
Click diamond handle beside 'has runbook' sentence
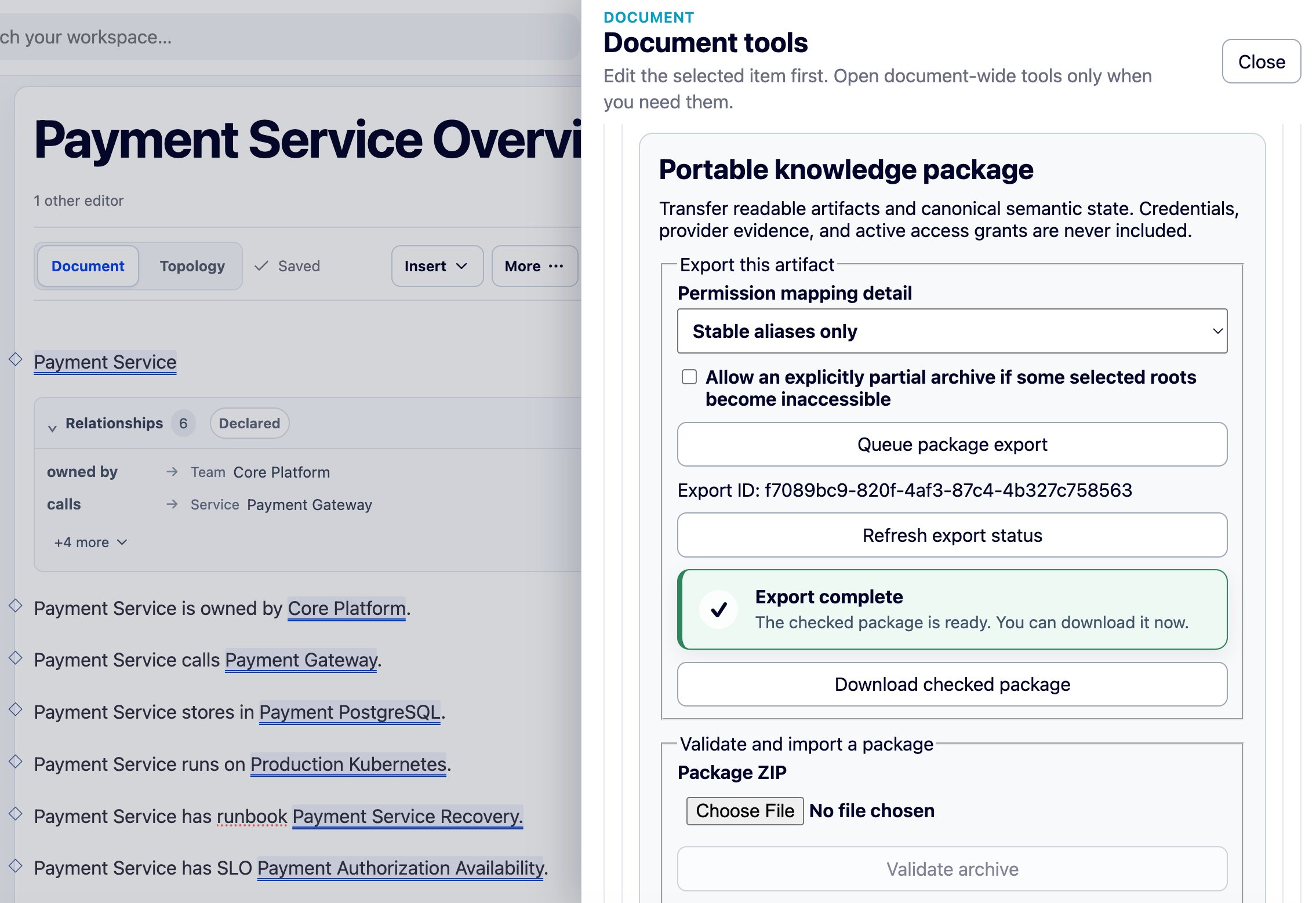coord(16,813)
